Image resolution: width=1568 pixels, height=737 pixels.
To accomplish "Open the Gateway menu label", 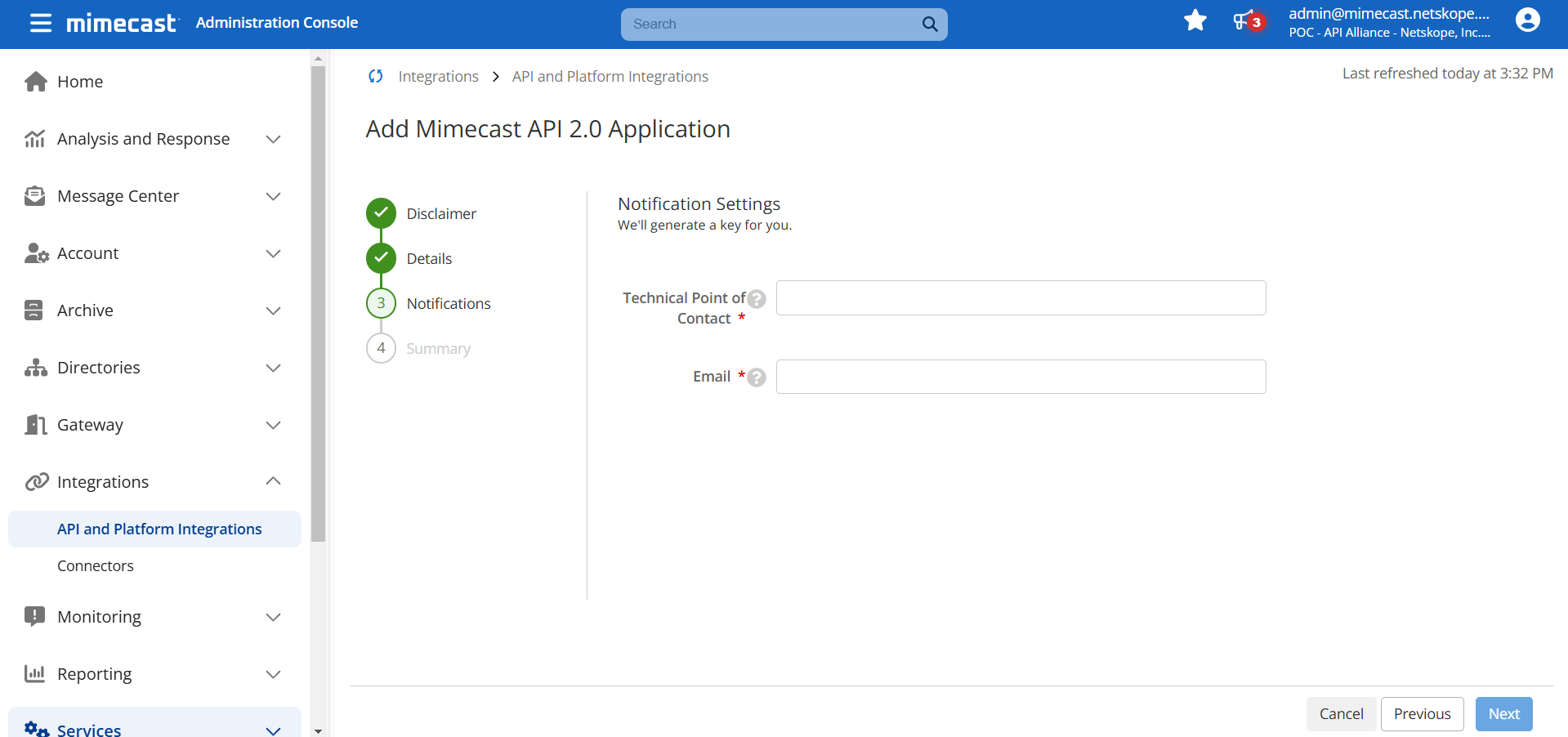I will pos(90,425).
